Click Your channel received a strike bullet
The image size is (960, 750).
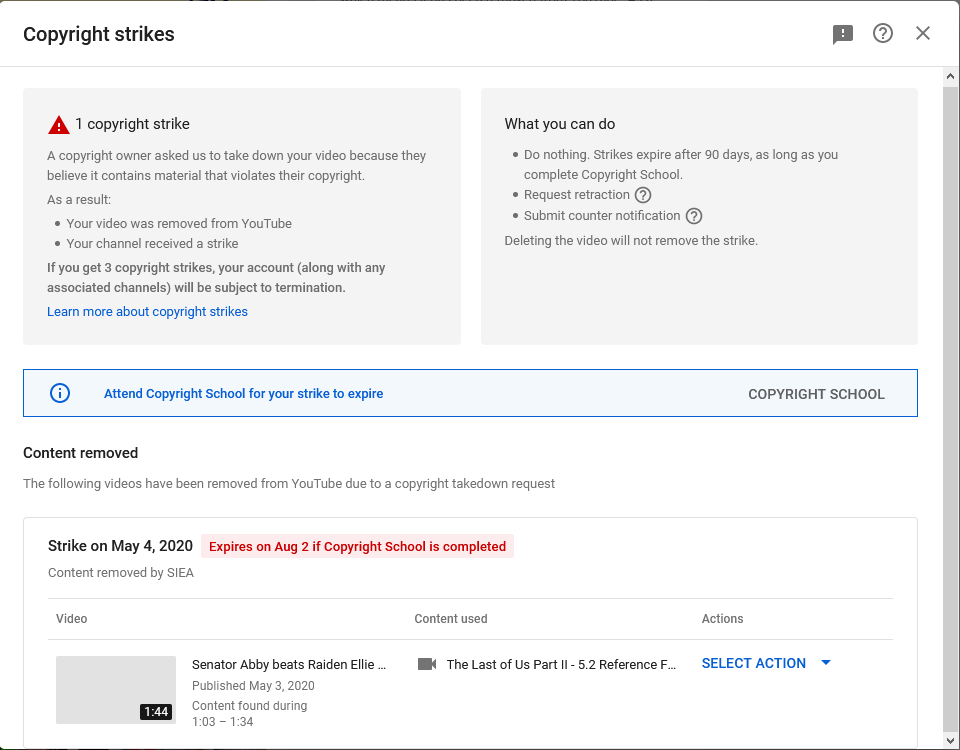pyautogui.click(x=152, y=244)
